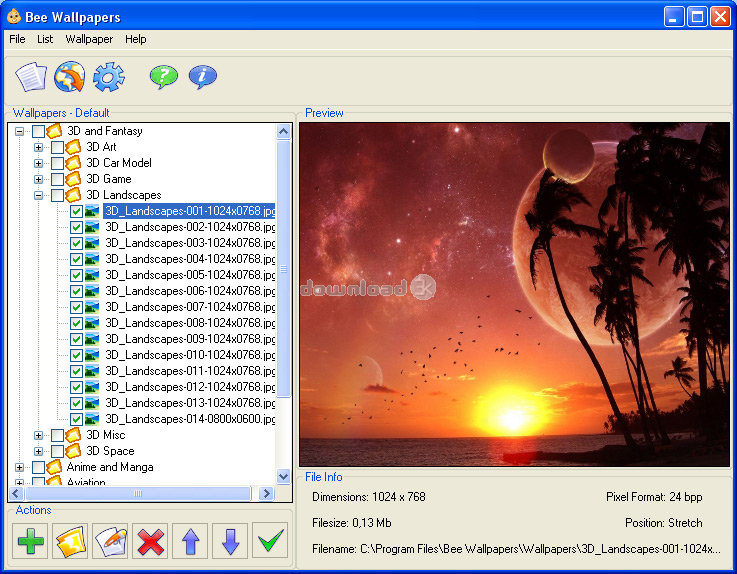Click the folder icon beside 3D Game
Screen dimensions: 737x574
pyautogui.click(x=73, y=179)
